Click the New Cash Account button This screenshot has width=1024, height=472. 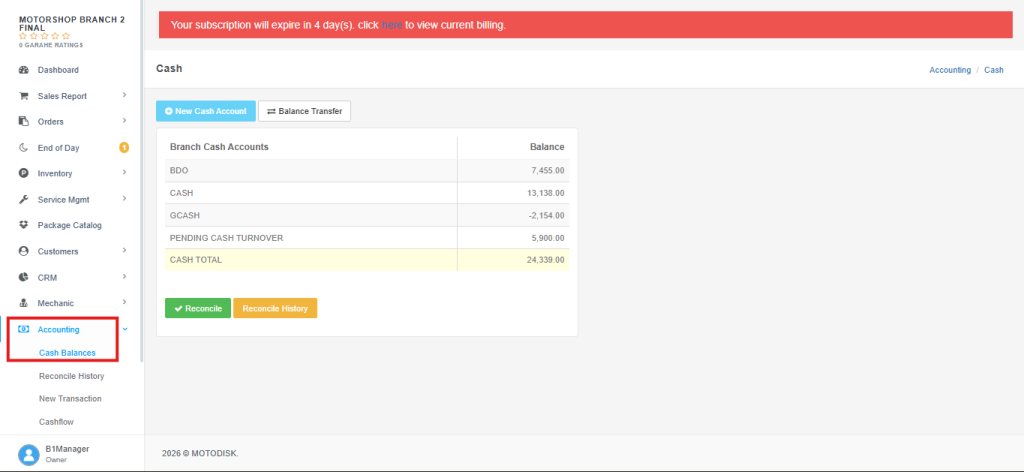206,111
